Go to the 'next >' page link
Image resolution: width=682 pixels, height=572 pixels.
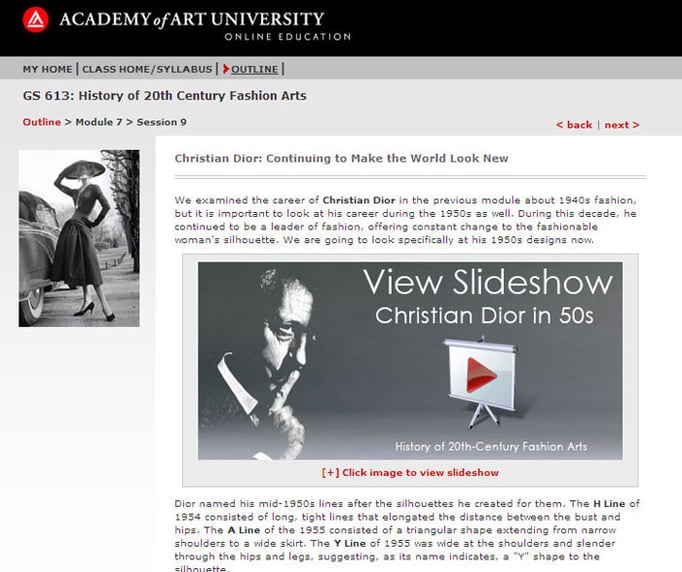point(622,125)
